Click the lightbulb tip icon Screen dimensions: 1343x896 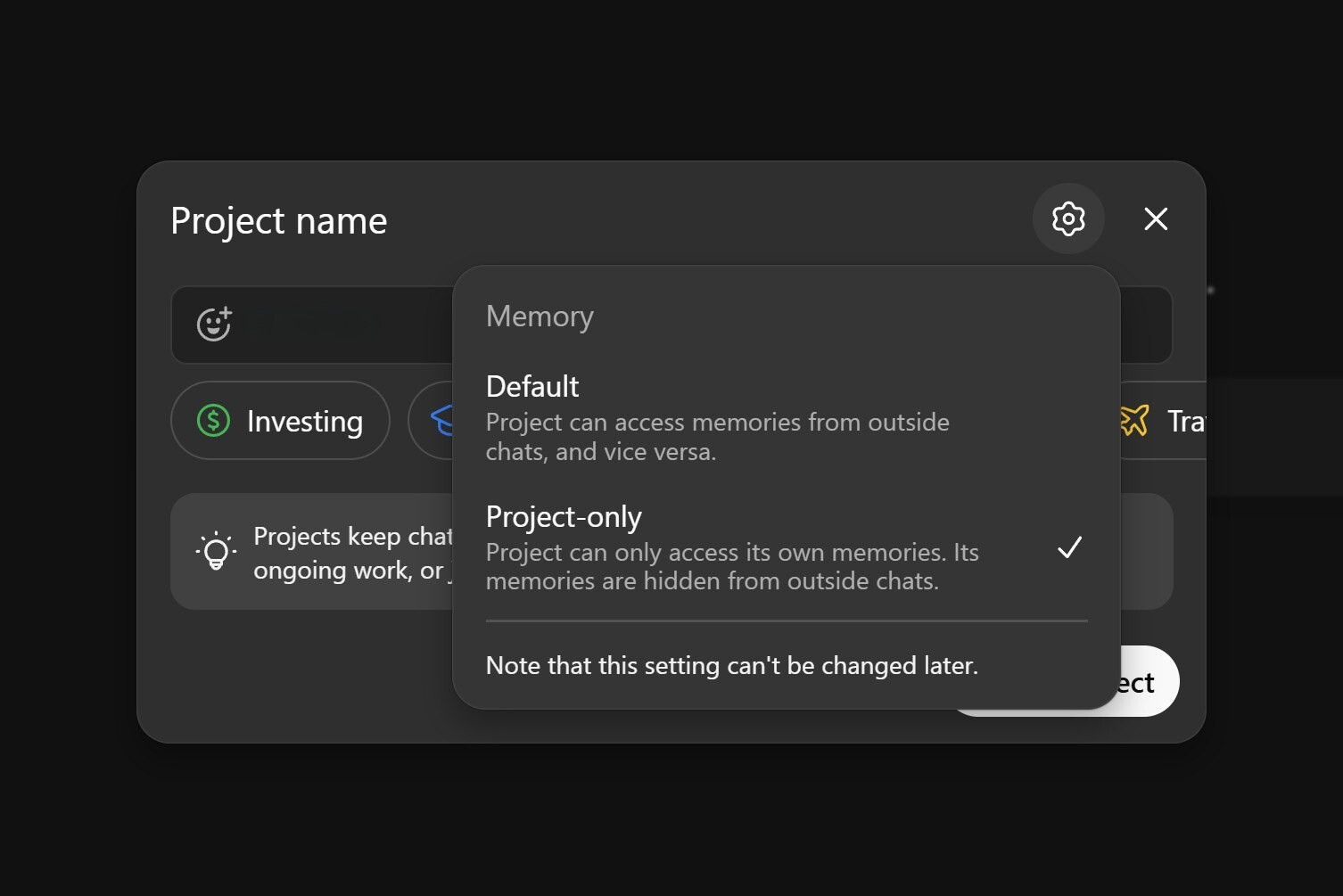pos(216,551)
